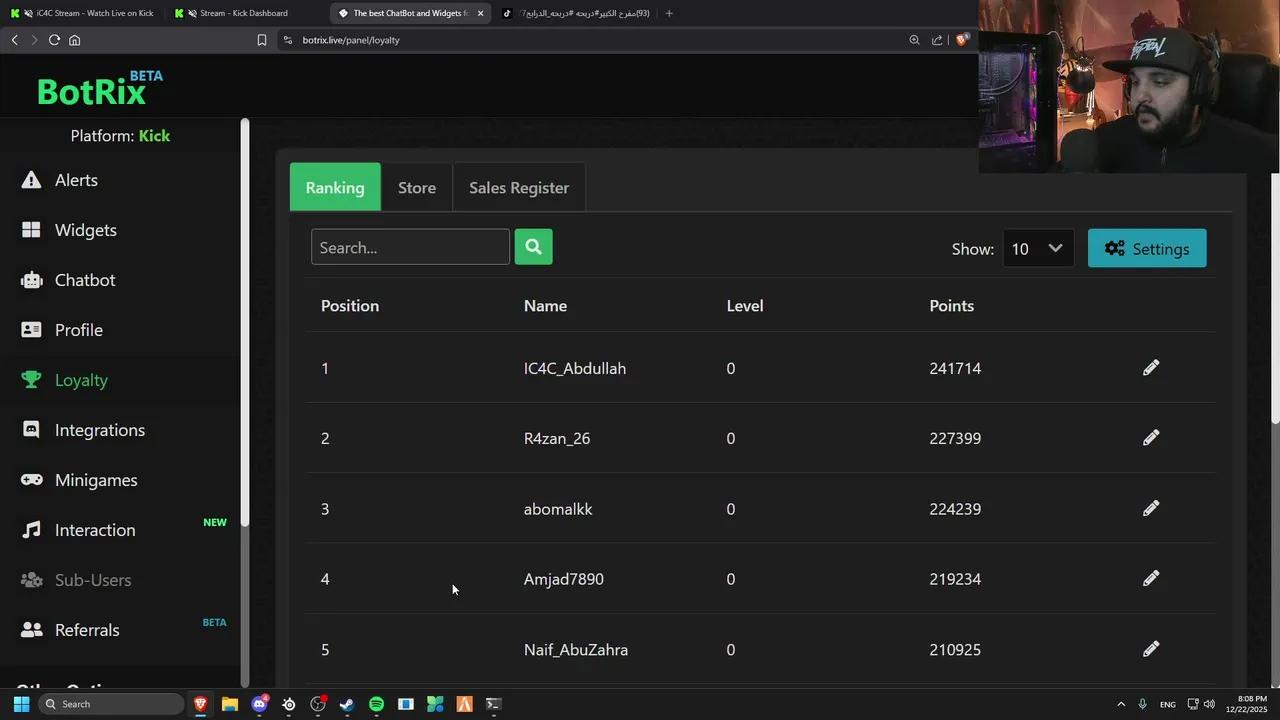This screenshot has width=1280, height=720.
Task: Open Alerts in the sidebar
Action: [x=76, y=180]
